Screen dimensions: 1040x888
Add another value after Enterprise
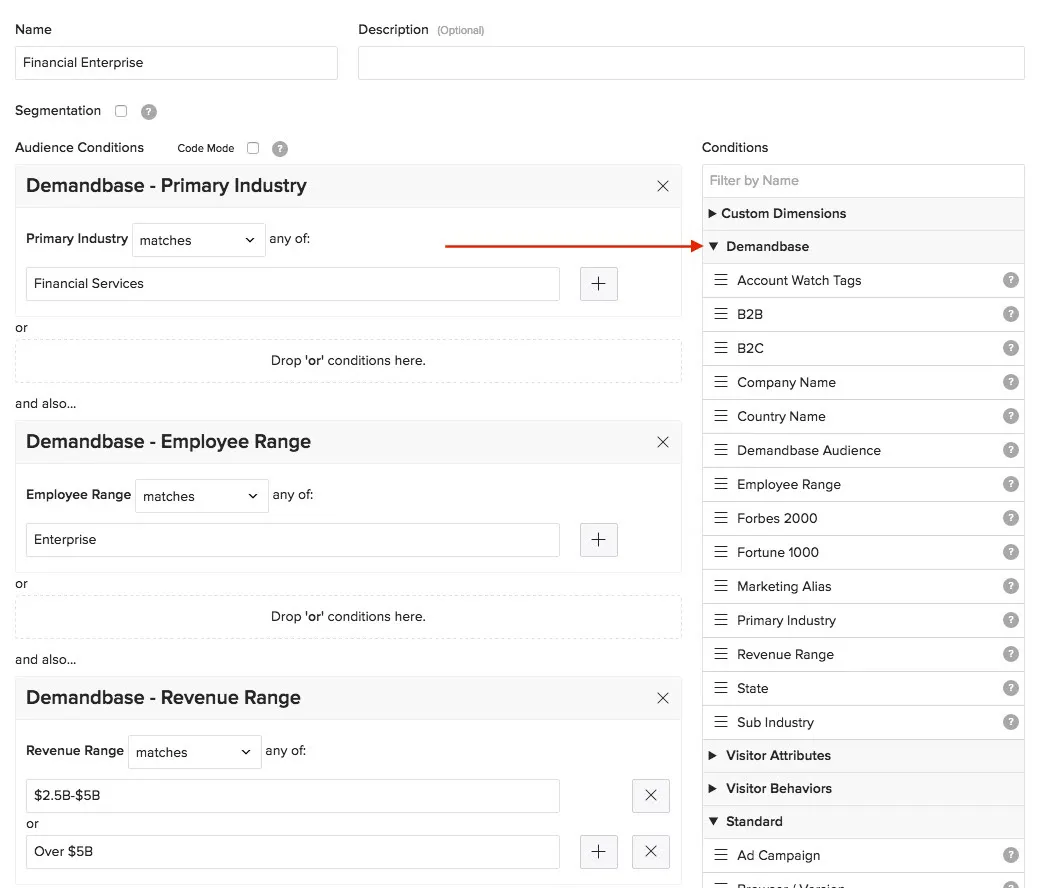pos(599,540)
